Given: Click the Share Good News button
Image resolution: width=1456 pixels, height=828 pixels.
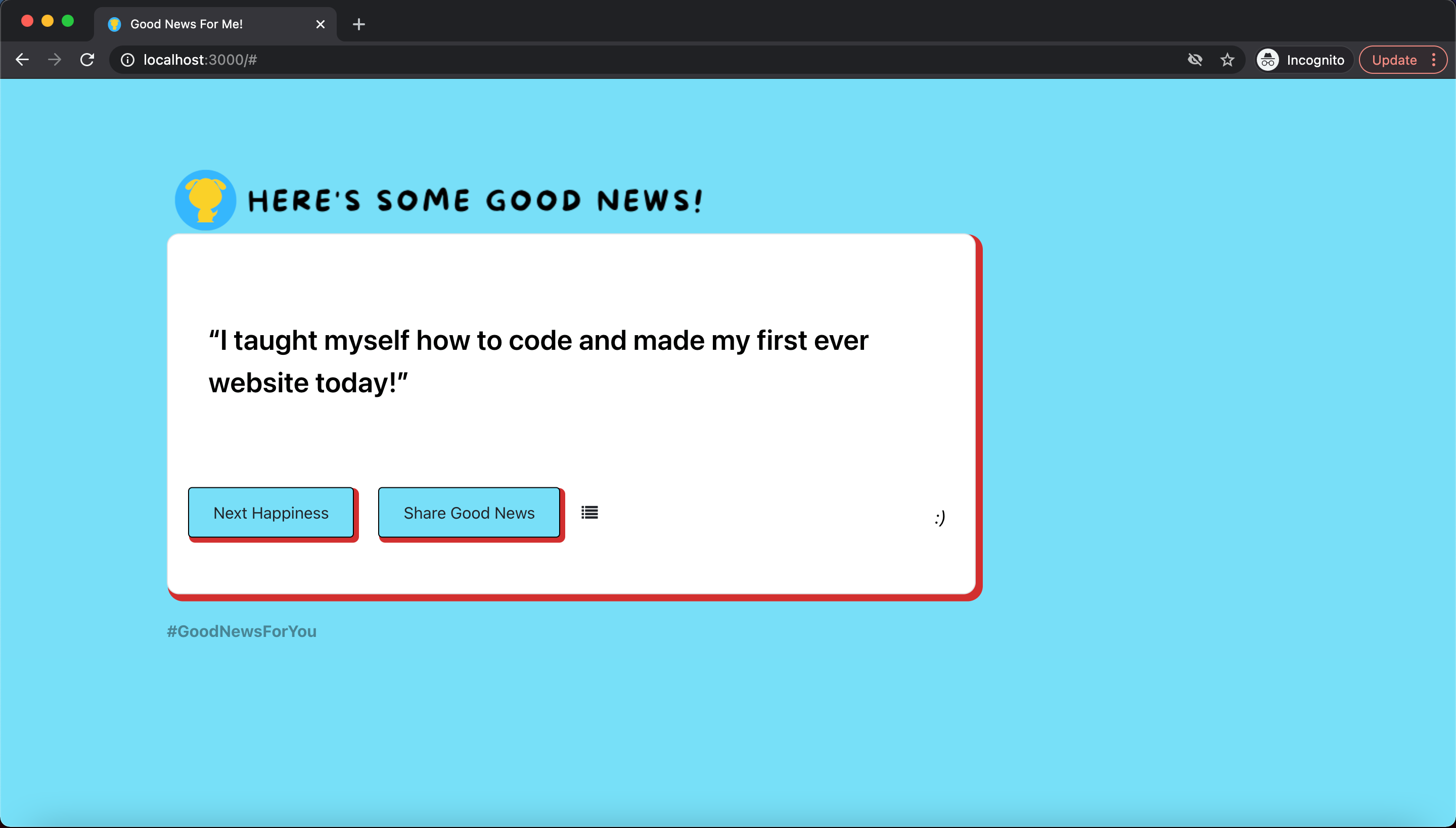Looking at the screenshot, I should [x=468, y=512].
